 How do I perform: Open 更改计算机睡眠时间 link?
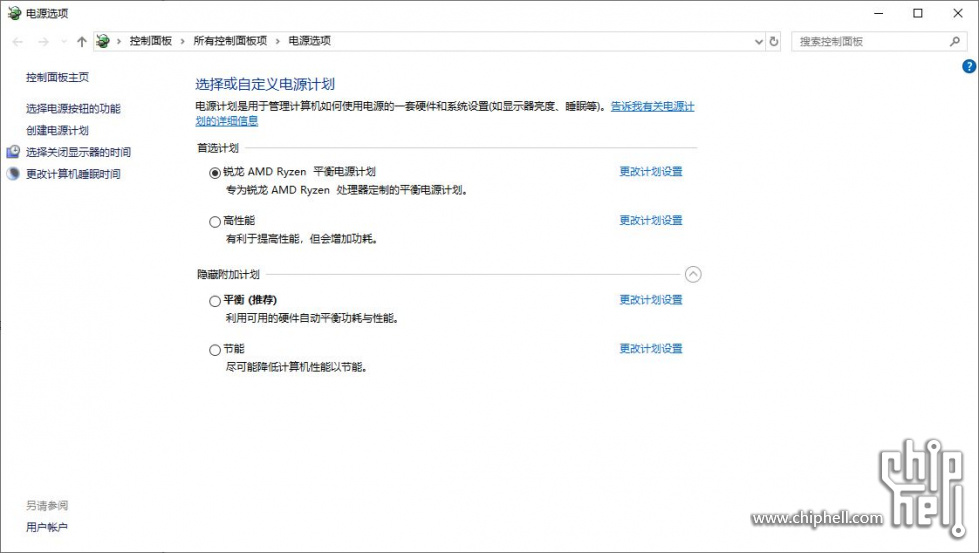[73, 174]
